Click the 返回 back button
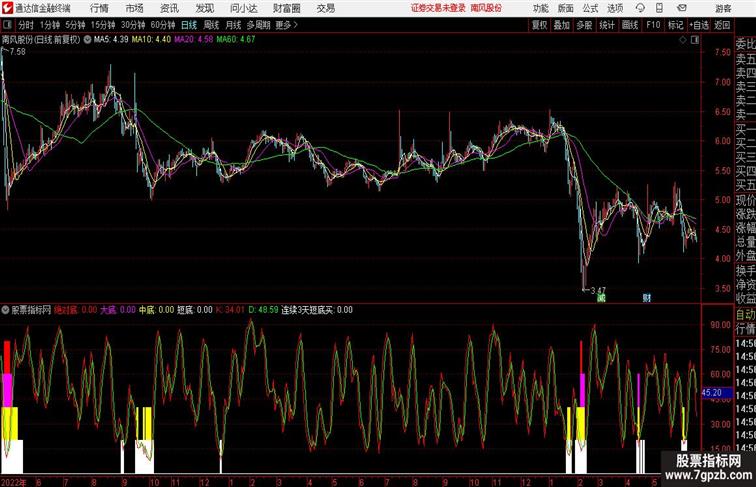The width and height of the screenshot is (756, 487). tap(722, 25)
